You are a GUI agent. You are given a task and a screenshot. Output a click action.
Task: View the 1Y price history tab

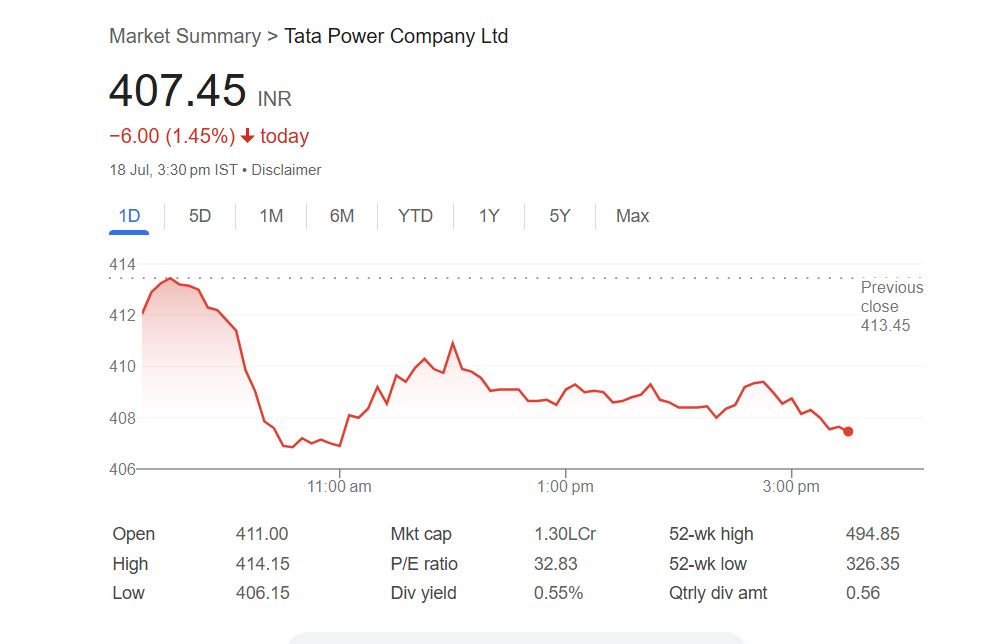488,216
